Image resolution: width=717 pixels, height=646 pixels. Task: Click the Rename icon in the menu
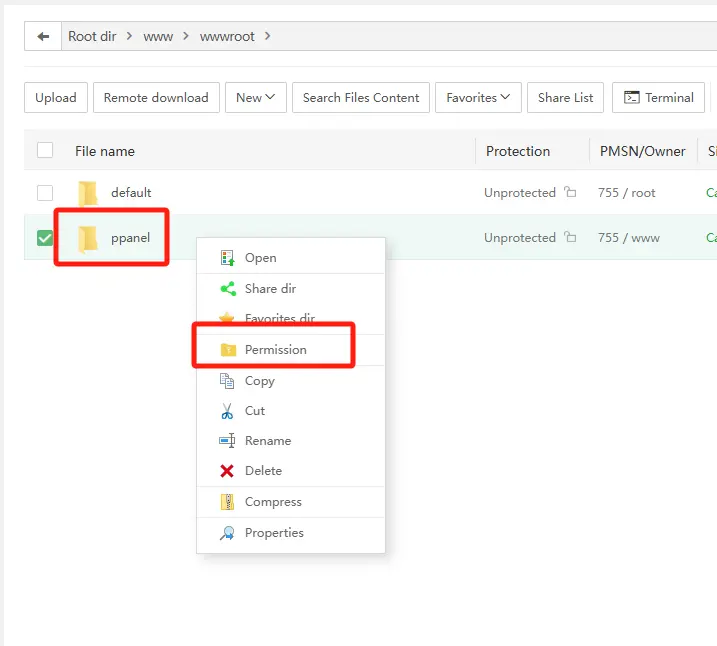(x=227, y=441)
